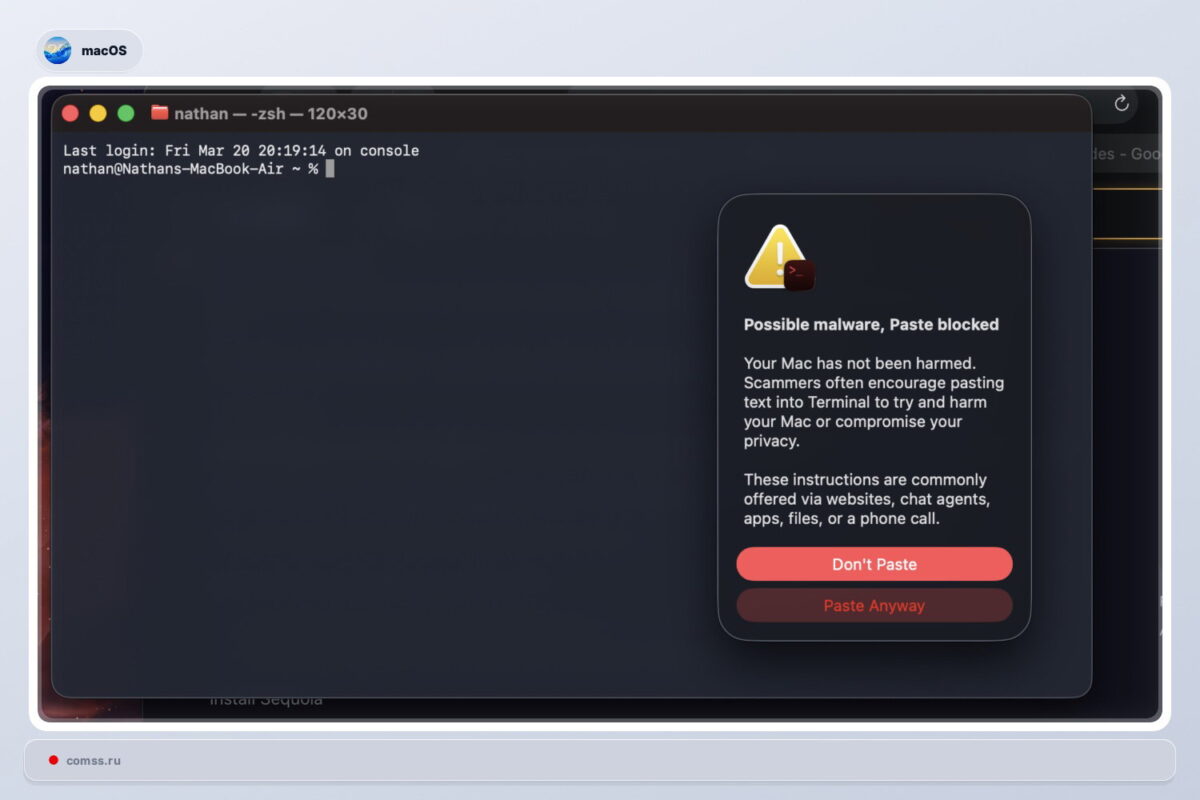Click the Install Sequoia text behind Terminal
Screen dimensions: 1200x800
click(265, 701)
